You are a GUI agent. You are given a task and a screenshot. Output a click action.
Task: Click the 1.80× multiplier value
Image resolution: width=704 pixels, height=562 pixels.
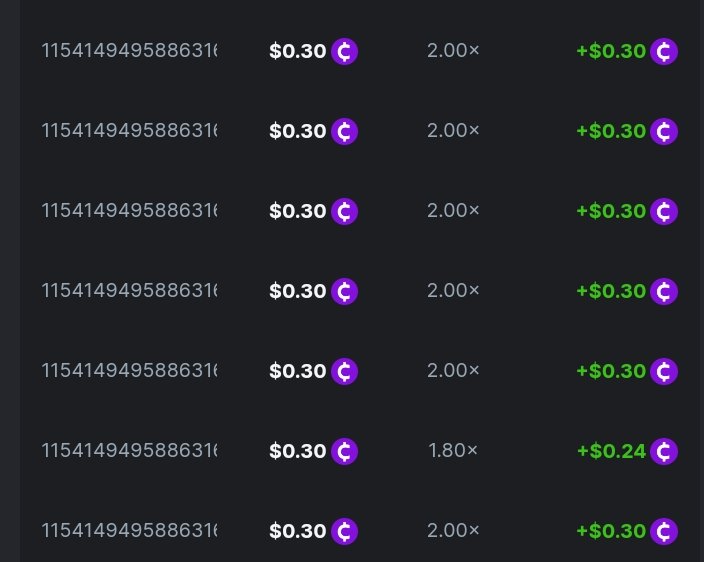tap(453, 450)
